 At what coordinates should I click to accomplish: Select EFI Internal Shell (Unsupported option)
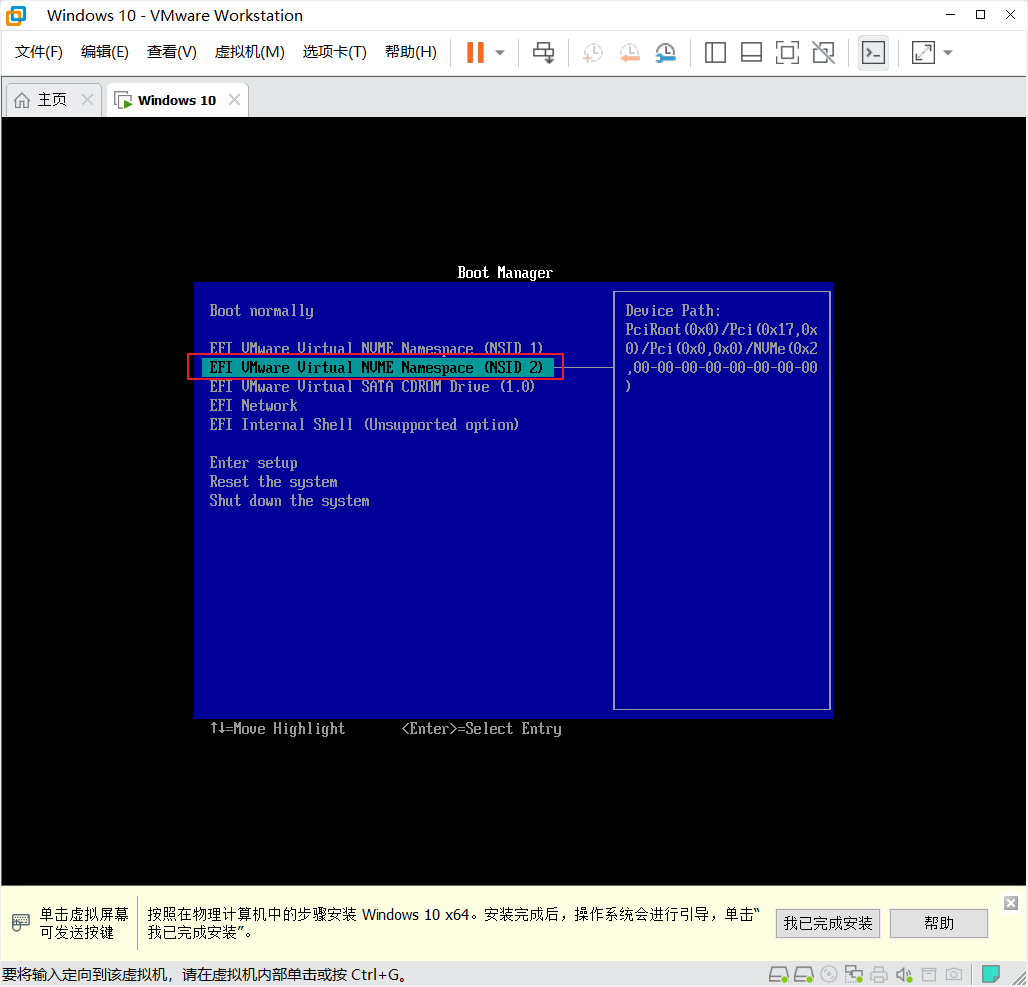tap(365, 424)
